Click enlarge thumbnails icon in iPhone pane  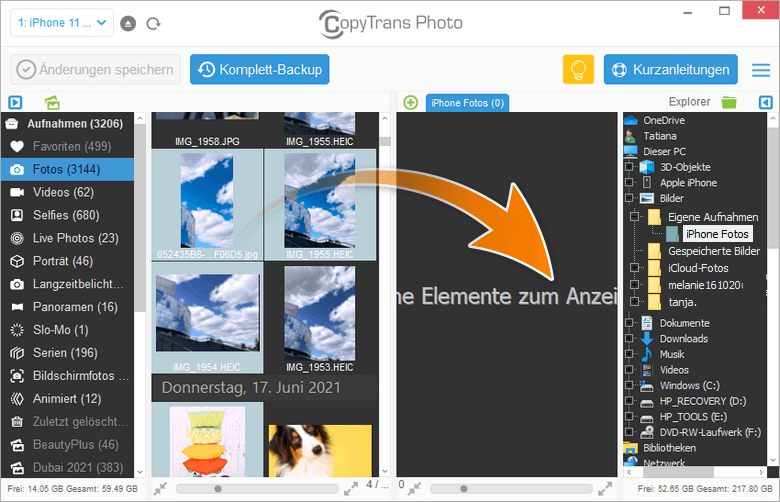[351, 489]
